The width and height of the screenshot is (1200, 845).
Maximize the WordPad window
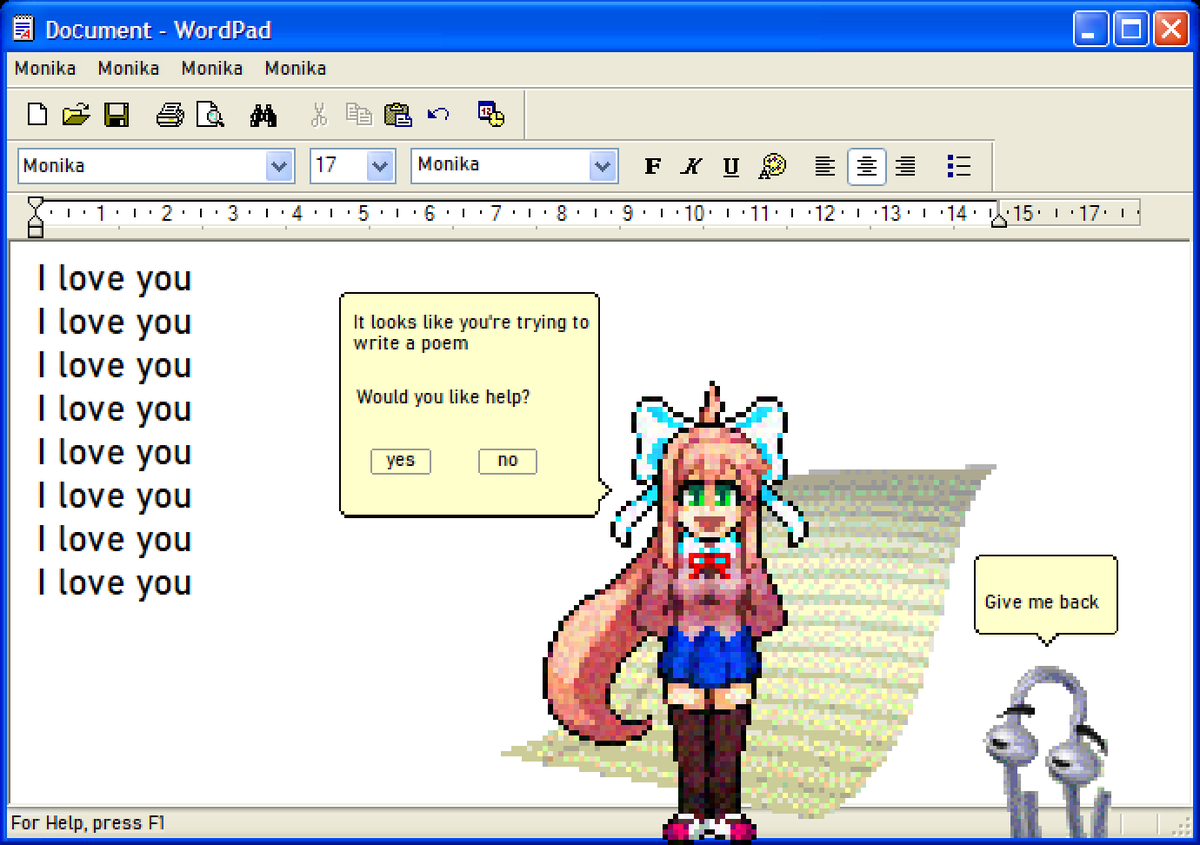pyautogui.click(x=1131, y=29)
